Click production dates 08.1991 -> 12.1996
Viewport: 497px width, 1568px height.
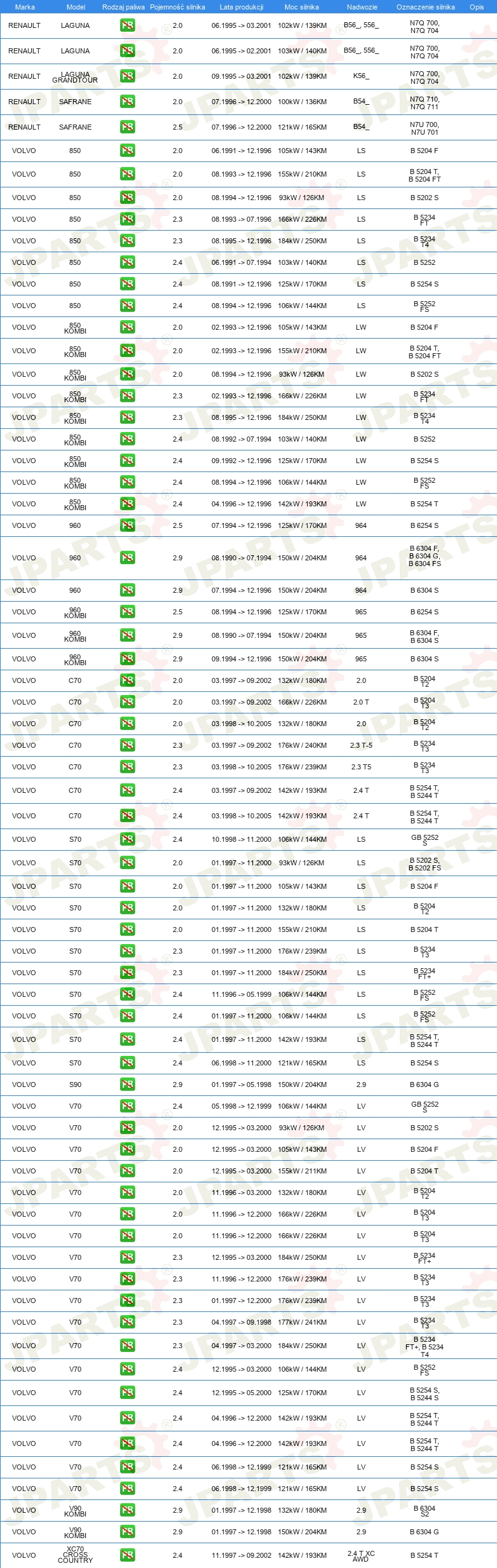242,284
